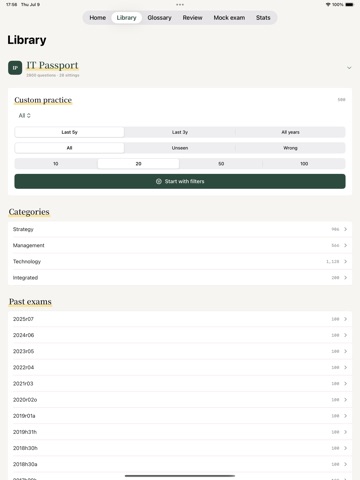Open the Management category

(180, 245)
